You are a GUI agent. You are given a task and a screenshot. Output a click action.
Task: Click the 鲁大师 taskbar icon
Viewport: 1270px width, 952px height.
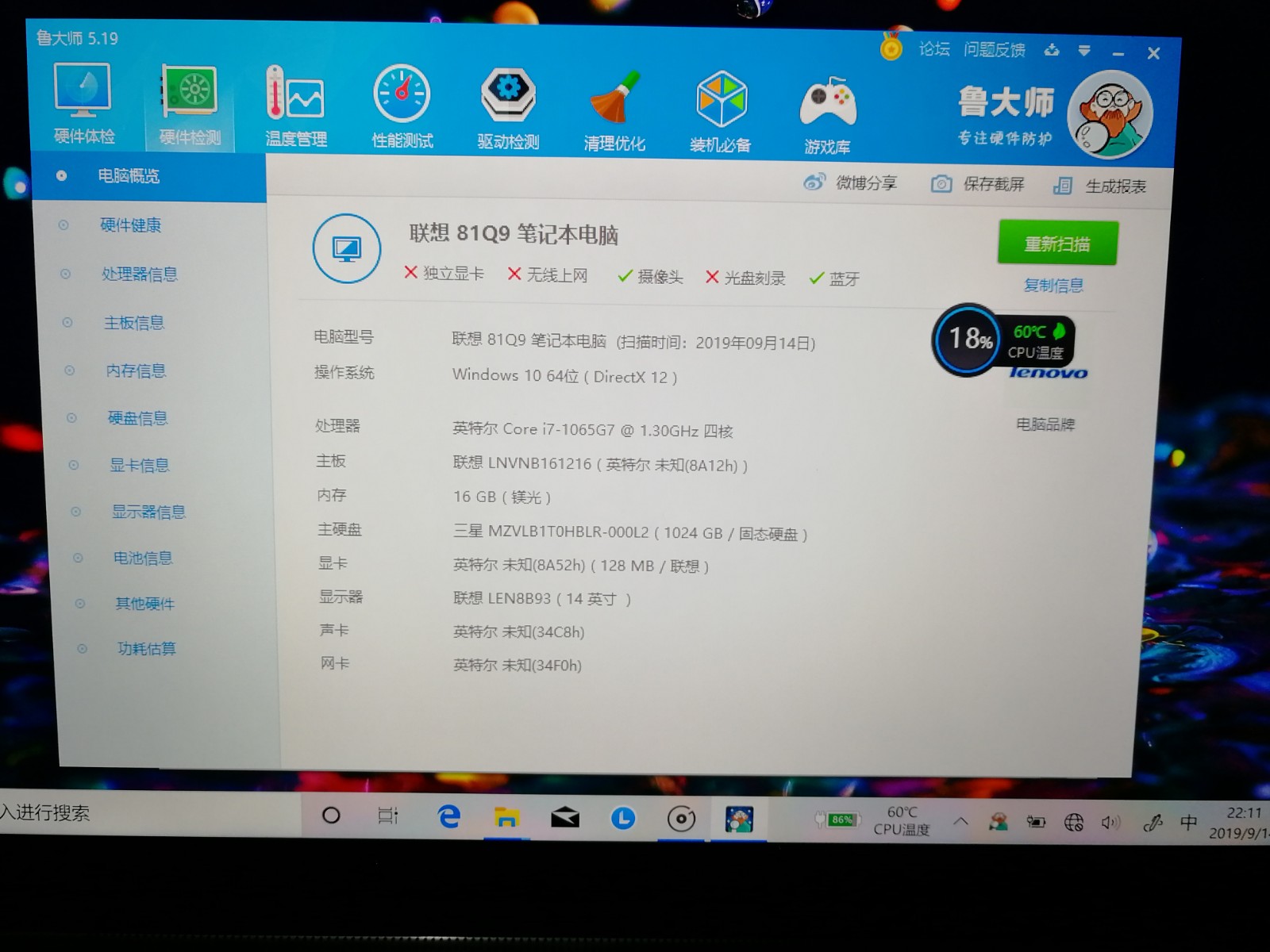tap(739, 820)
